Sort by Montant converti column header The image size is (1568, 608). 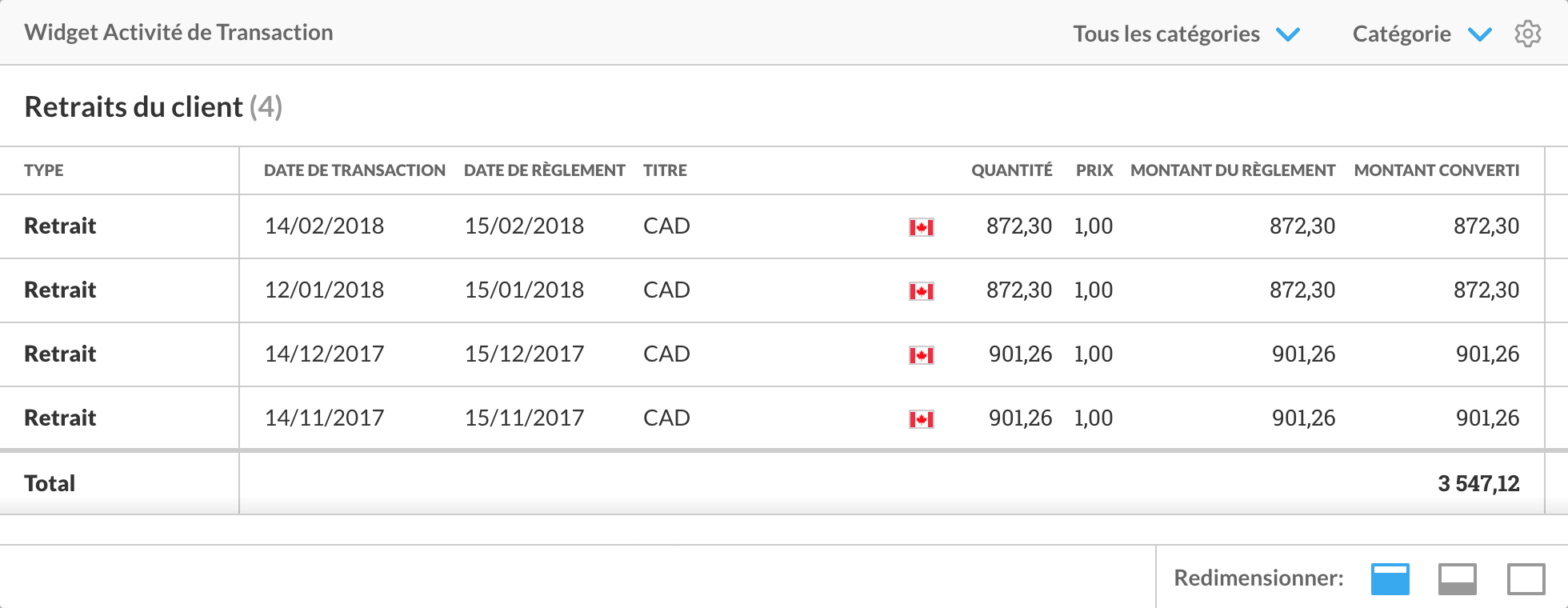1436,170
